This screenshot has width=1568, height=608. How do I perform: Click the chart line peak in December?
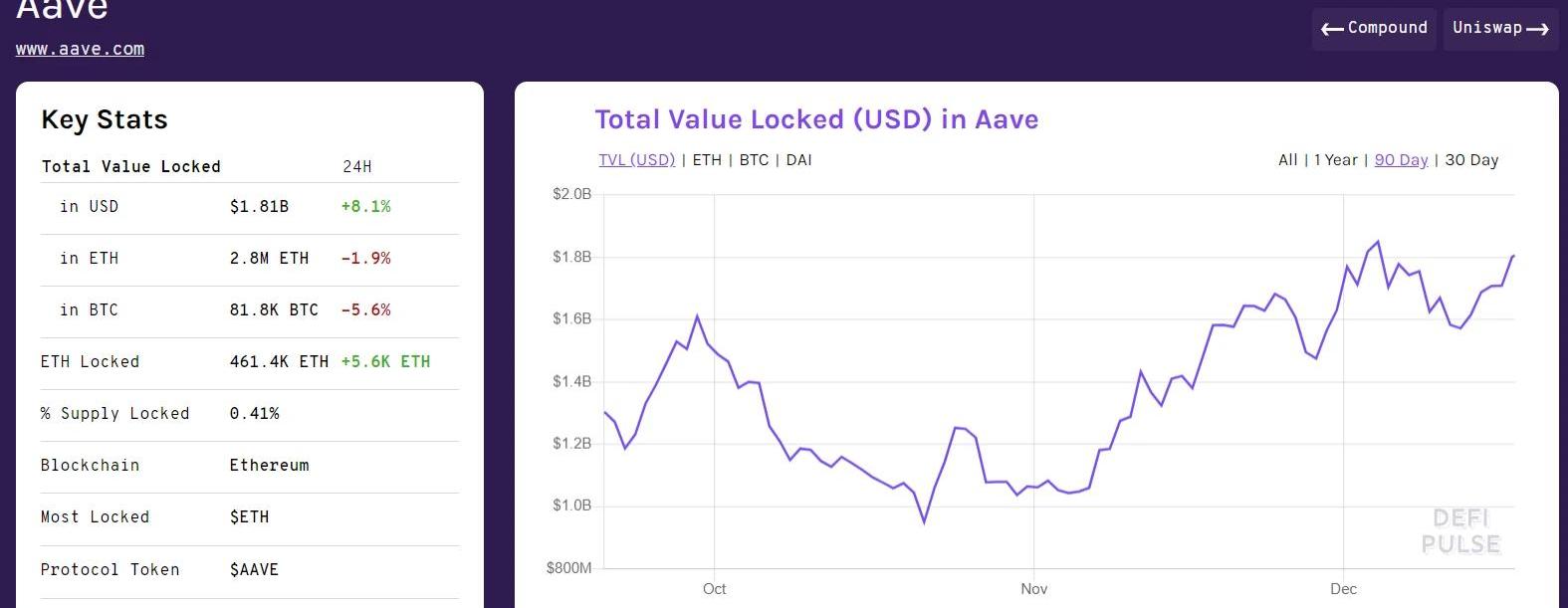[1378, 242]
